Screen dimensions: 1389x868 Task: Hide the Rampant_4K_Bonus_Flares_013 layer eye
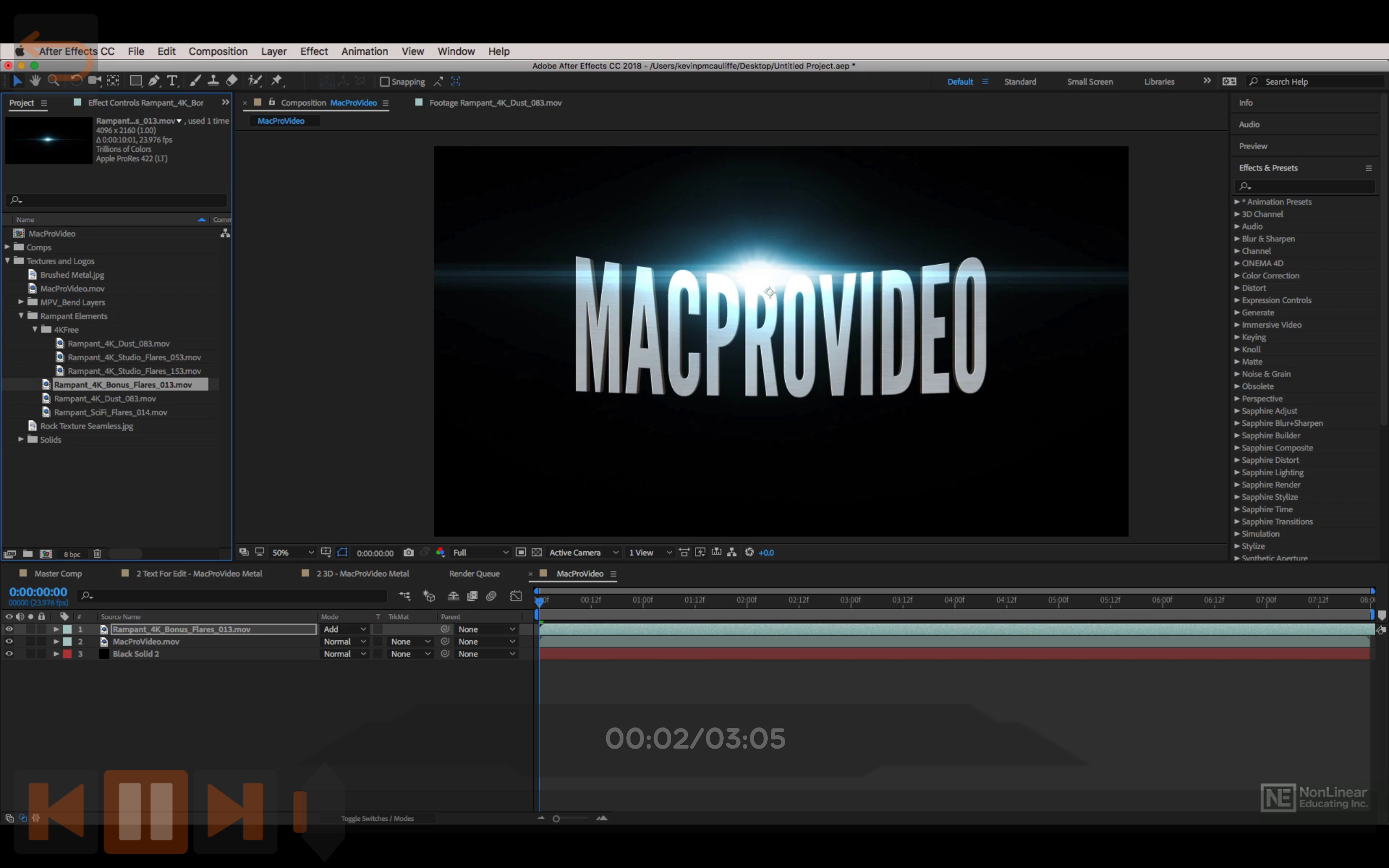pos(9,629)
